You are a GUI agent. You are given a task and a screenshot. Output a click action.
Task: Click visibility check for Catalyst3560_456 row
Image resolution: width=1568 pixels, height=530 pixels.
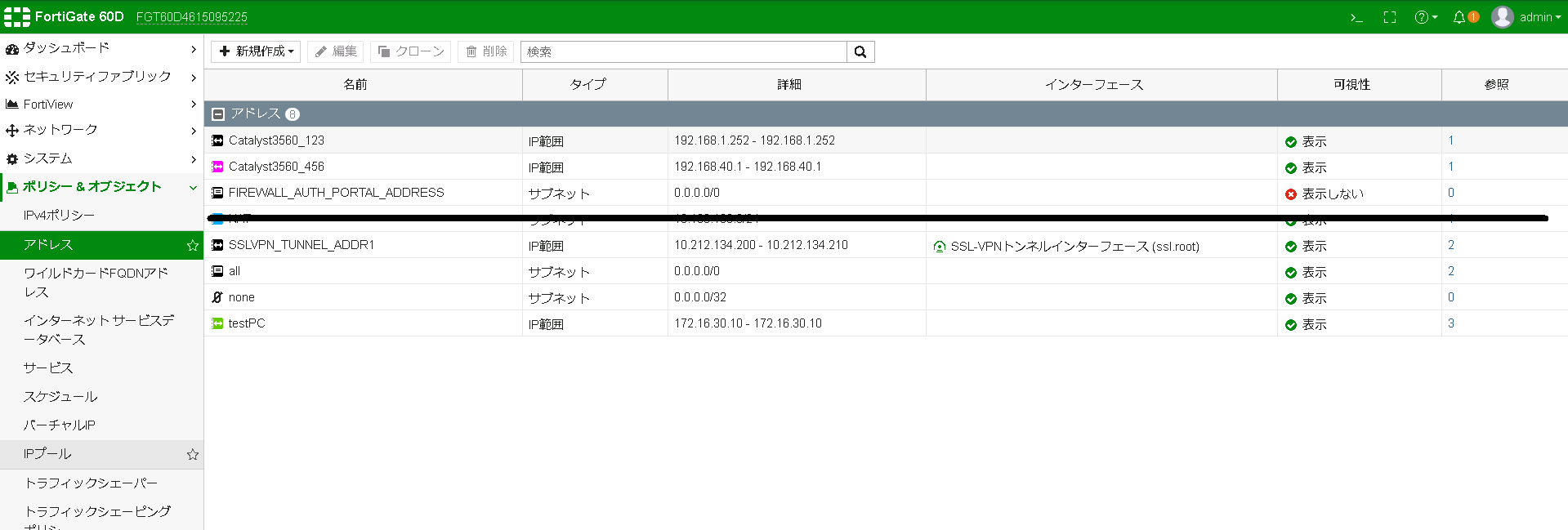click(x=1291, y=168)
